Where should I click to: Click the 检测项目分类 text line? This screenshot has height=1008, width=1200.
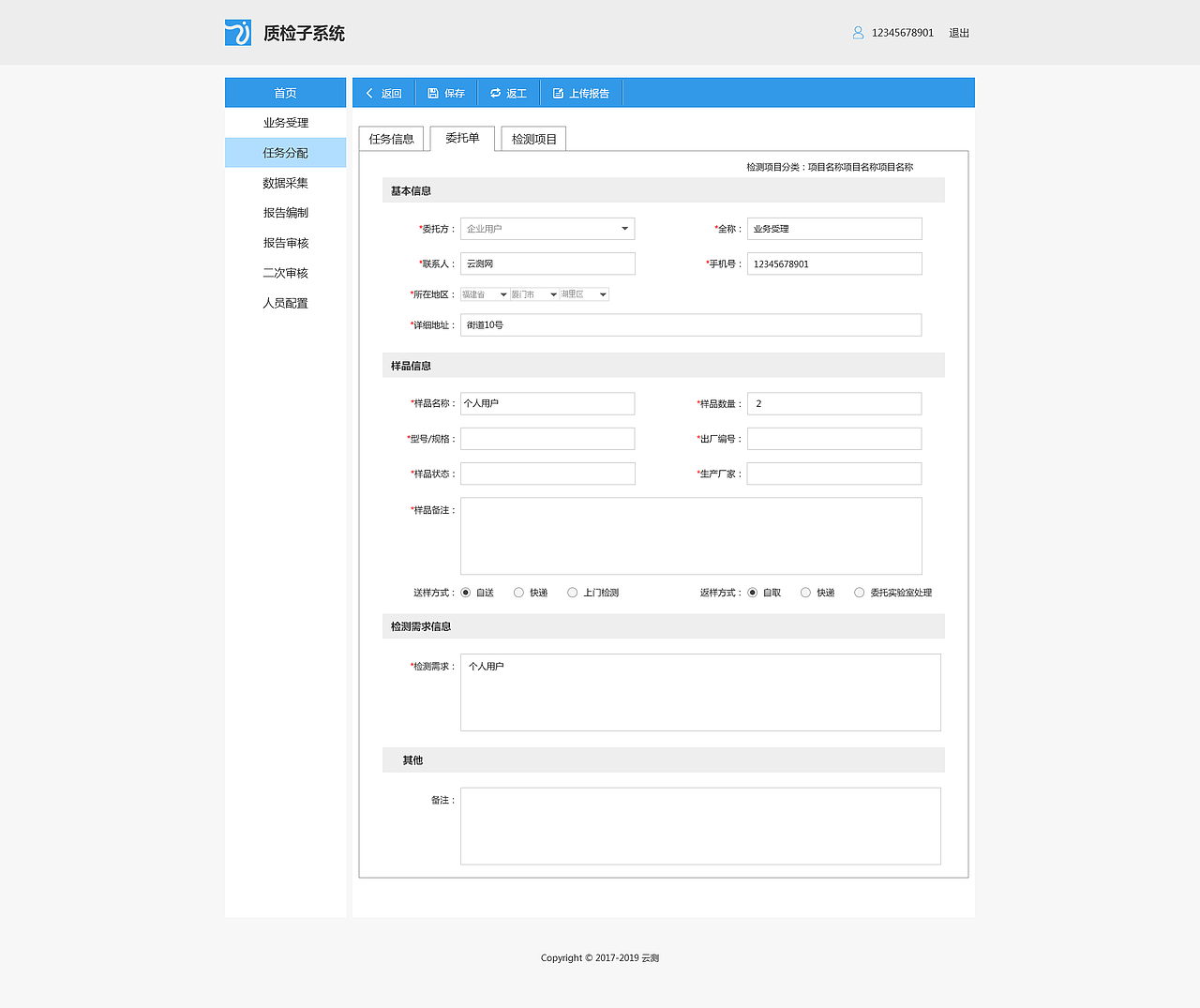pos(830,167)
